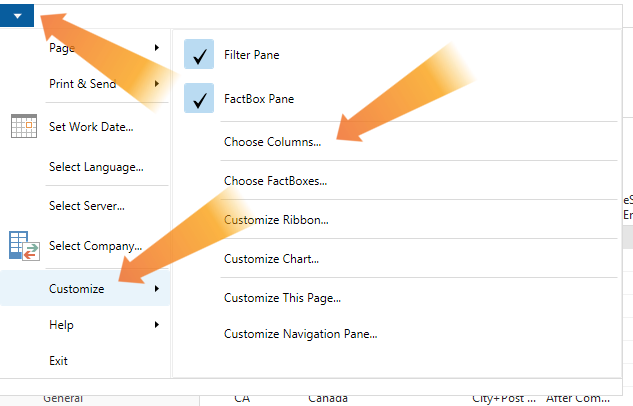Toggle the FactBox Pane checkmark

pos(199,98)
